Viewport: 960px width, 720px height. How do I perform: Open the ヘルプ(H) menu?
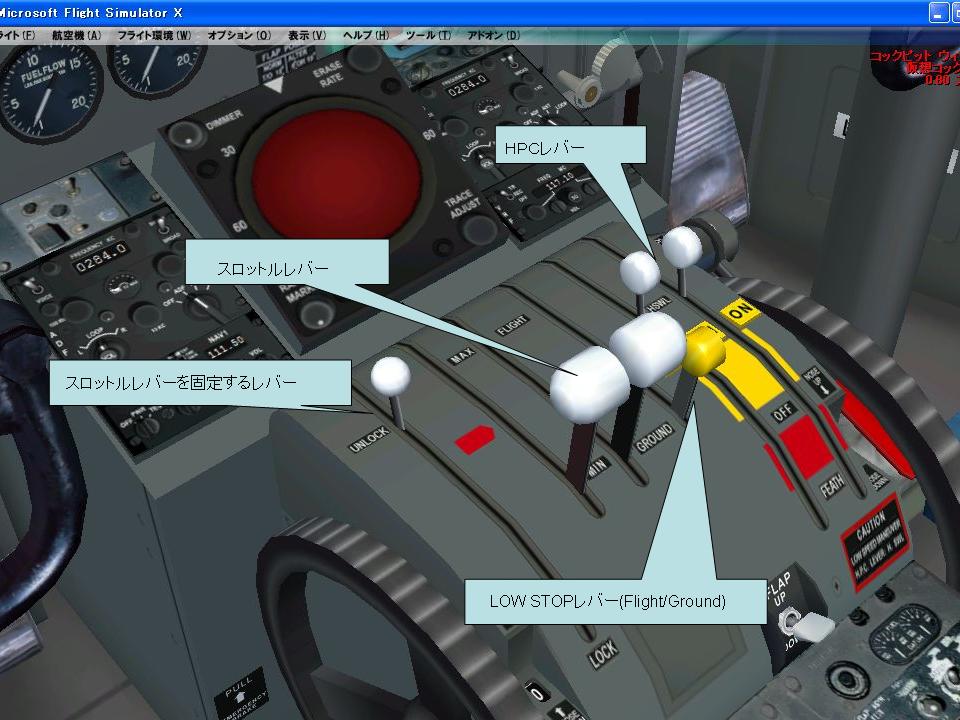pos(366,36)
